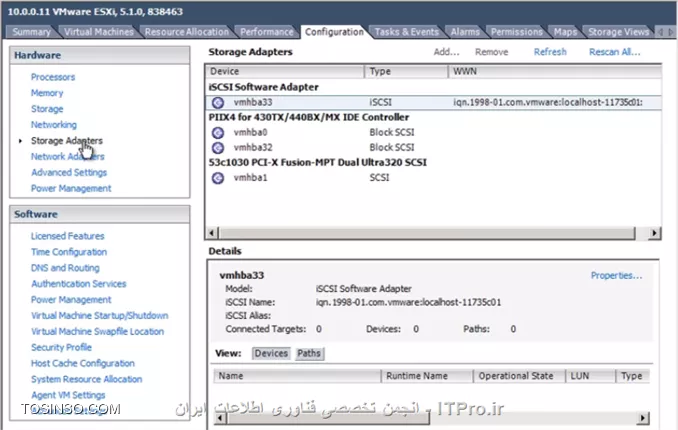Select Storage Adapters in Hardware list
Image resolution: width=678 pixels, height=430 pixels.
click(67, 141)
